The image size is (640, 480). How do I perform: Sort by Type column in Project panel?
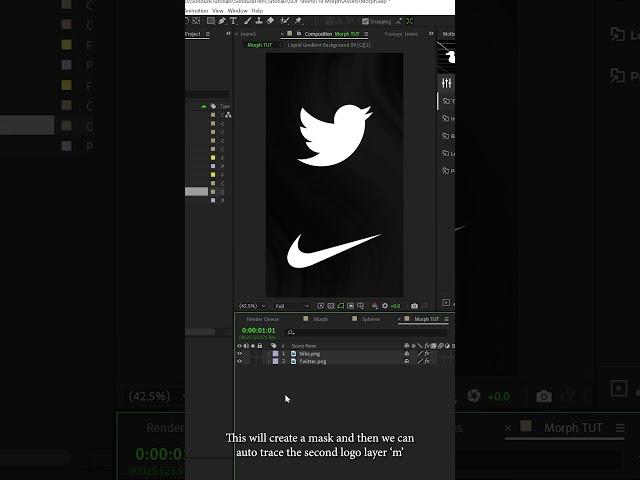(x=225, y=106)
